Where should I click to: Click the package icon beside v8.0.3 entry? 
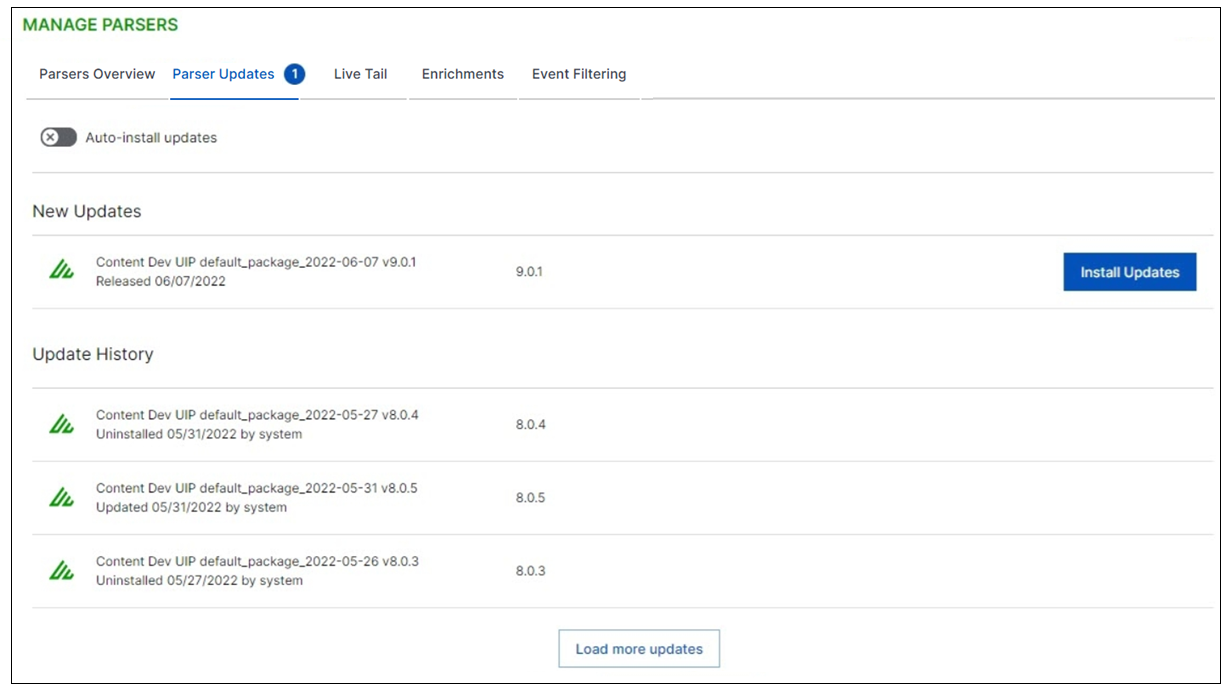[62, 571]
